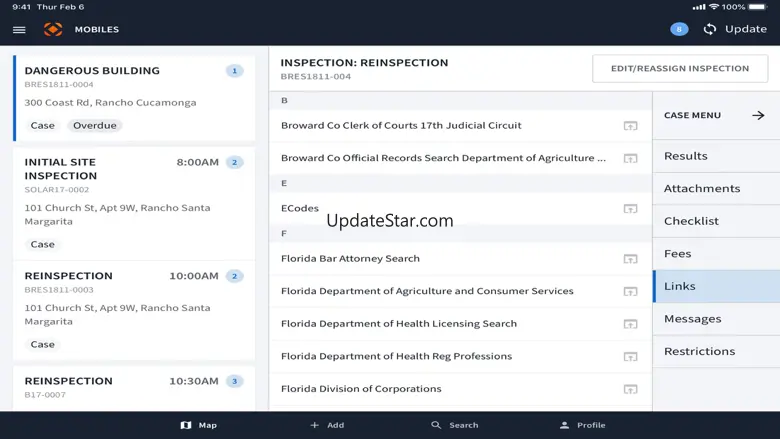Viewport: 780px width, 439px height.
Task: Click the Map icon in bottom bar
Action: pyautogui.click(x=186, y=425)
